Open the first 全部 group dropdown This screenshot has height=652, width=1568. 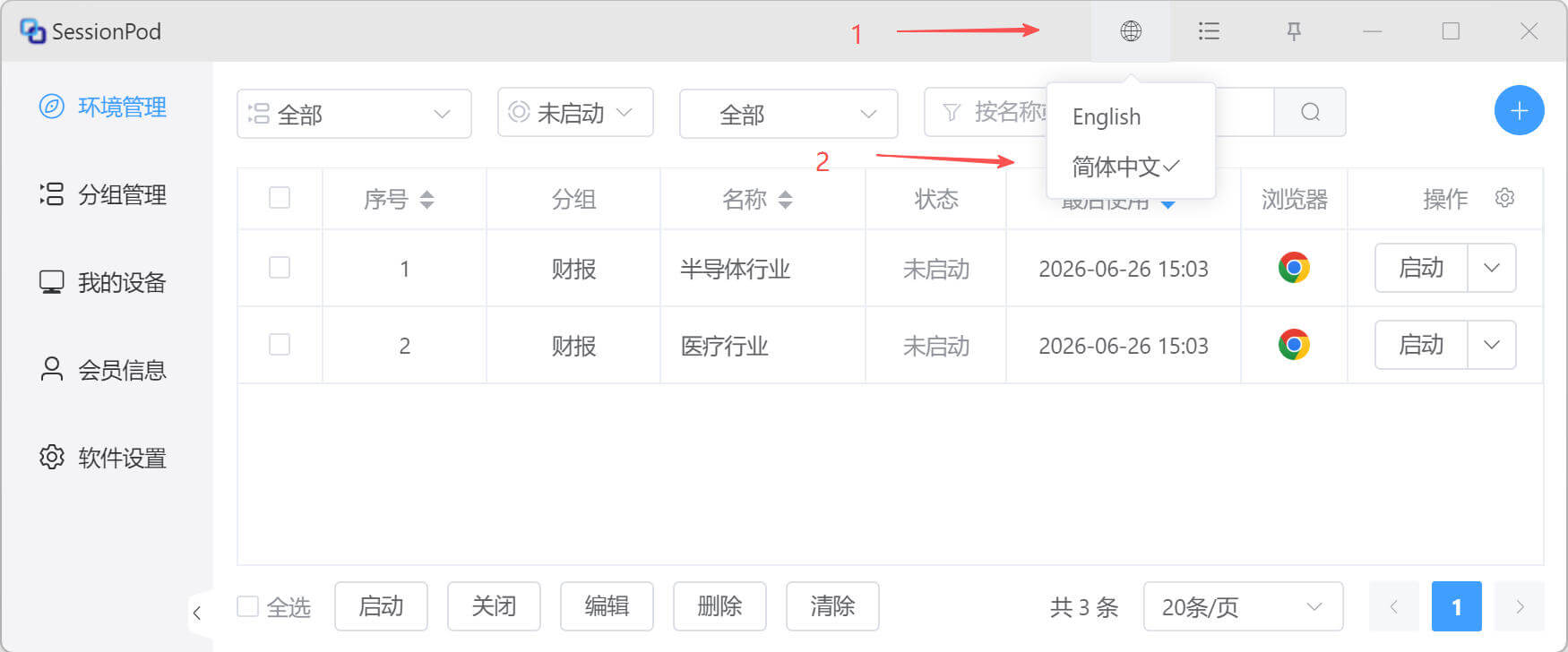[x=354, y=114]
